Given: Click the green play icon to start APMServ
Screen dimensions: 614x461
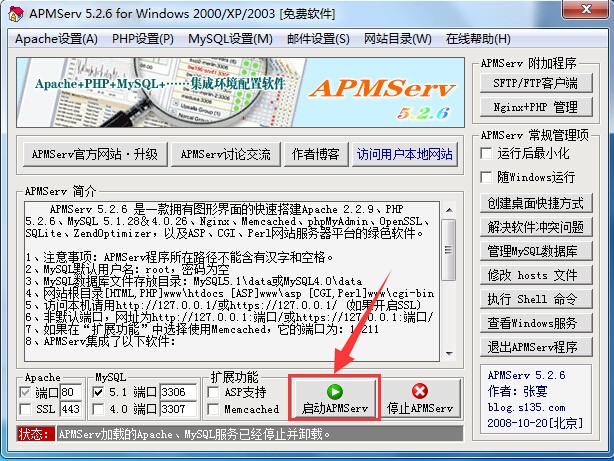Looking at the screenshot, I should coord(335,392).
